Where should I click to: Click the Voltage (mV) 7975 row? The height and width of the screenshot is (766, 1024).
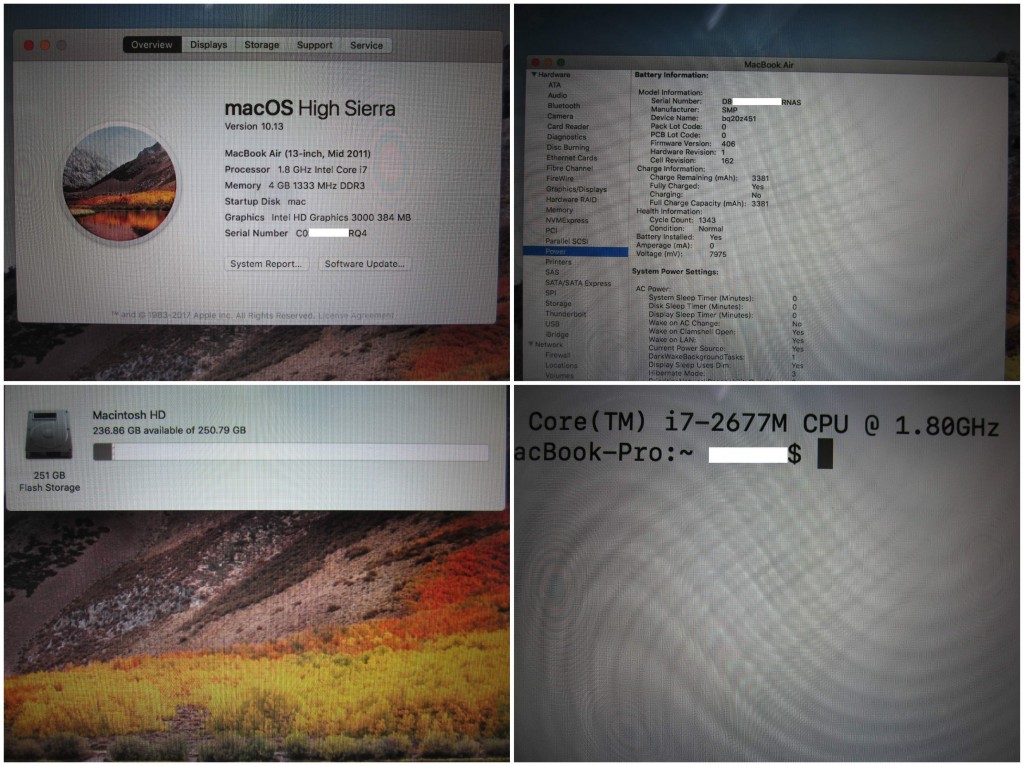point(681,254)
